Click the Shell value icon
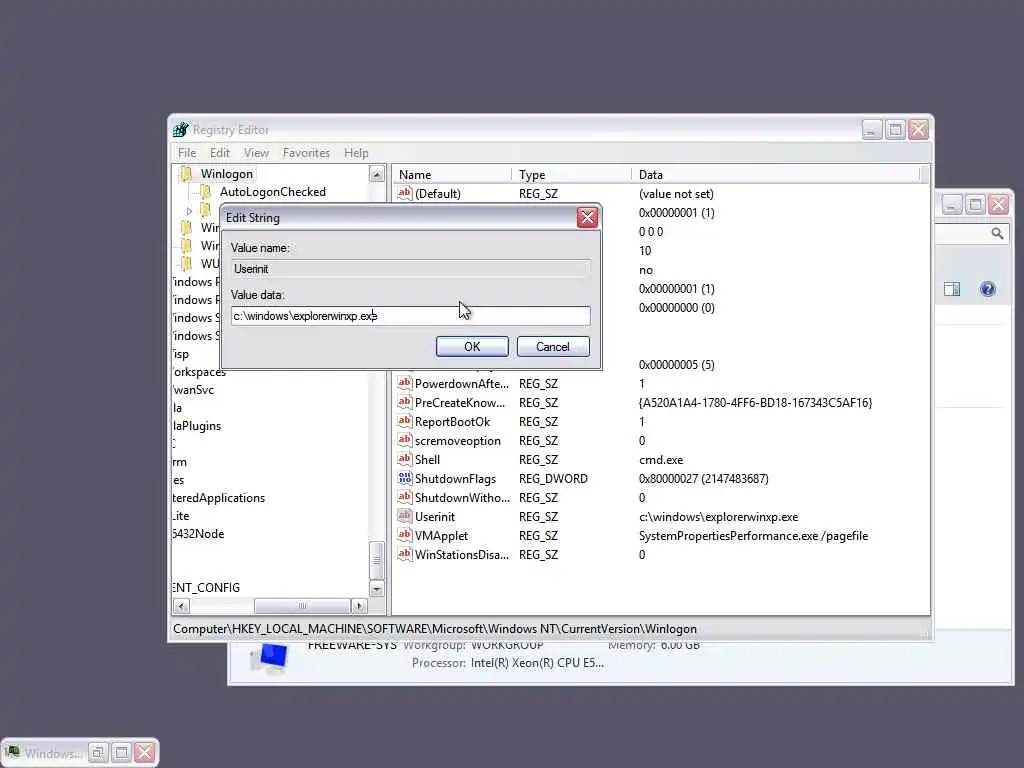Viewport: 1024px width, 768px height. point(405,459)
